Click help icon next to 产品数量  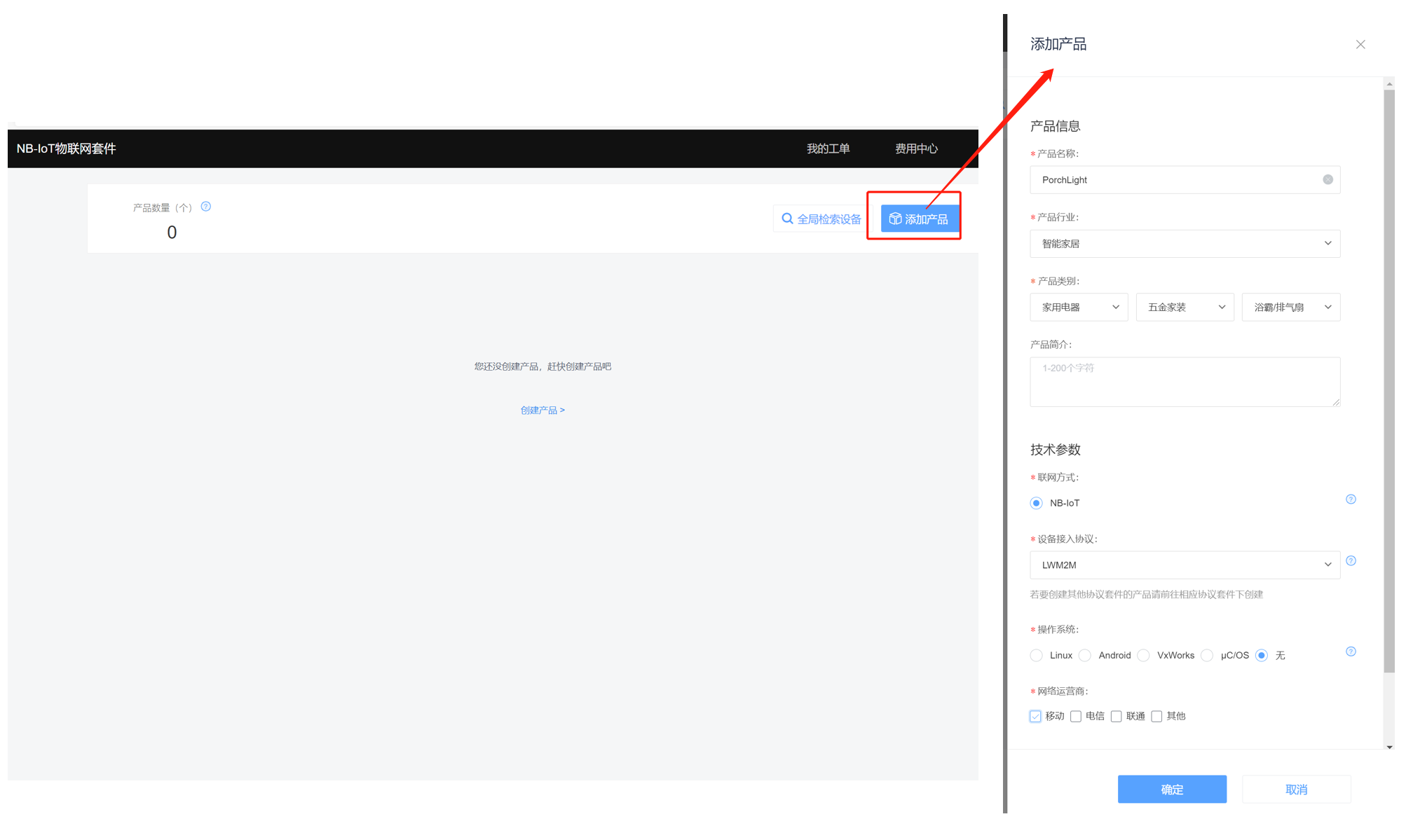point(206,207)
